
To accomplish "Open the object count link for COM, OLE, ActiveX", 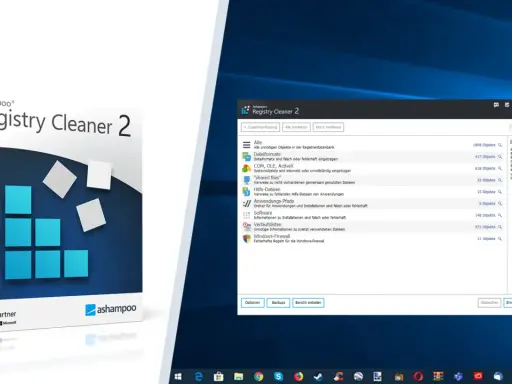I will [x=485, y=168].
